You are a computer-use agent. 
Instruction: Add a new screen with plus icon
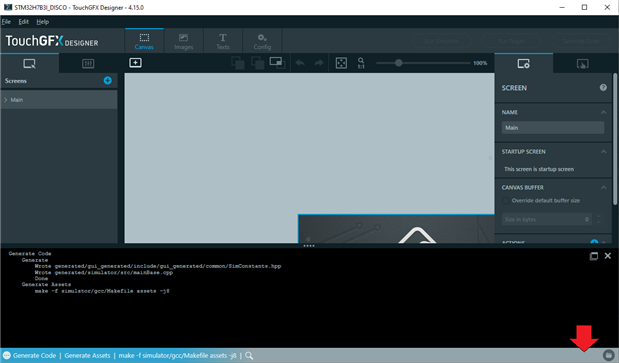(107, 80)
